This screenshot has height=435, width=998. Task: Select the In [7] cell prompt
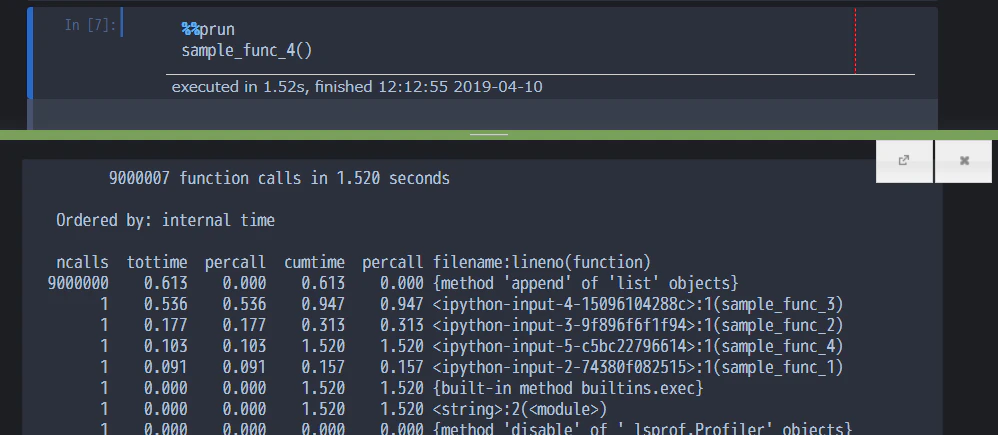click(x=90, y=25)
